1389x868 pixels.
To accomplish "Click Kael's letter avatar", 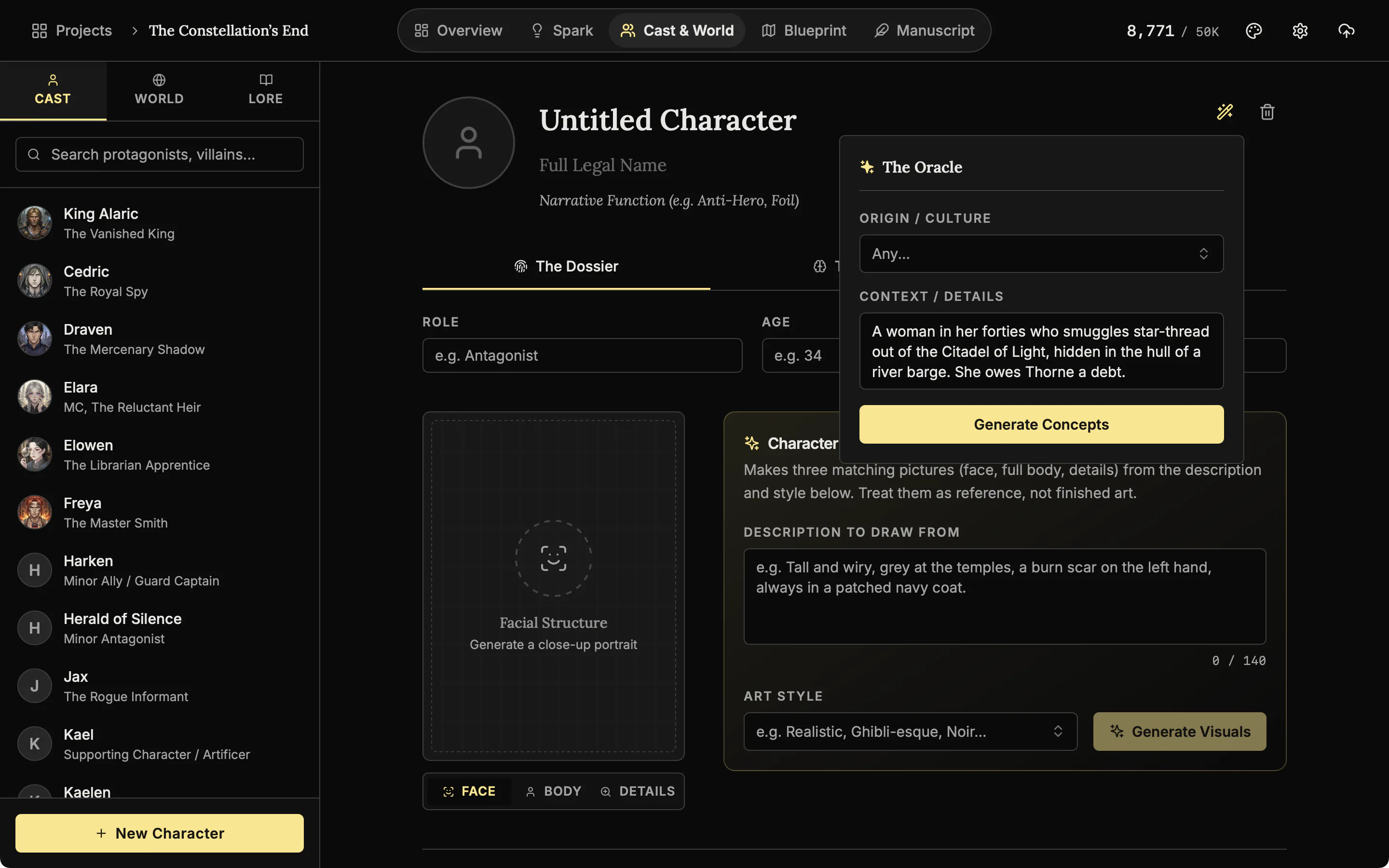I will (34, 744).
